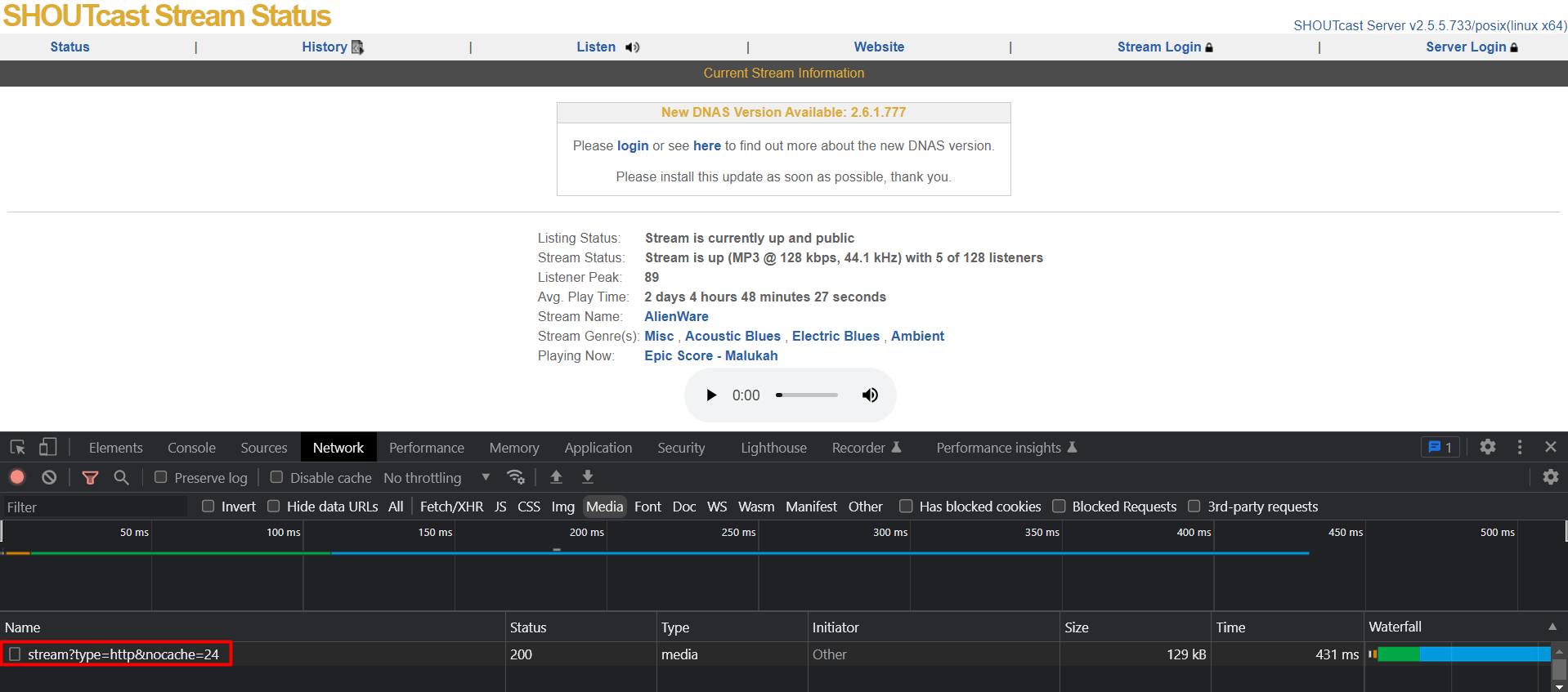The height and width of the screenshot is (692, 1568).
Task: Click the History page icon
Action: tap(357, 47)
